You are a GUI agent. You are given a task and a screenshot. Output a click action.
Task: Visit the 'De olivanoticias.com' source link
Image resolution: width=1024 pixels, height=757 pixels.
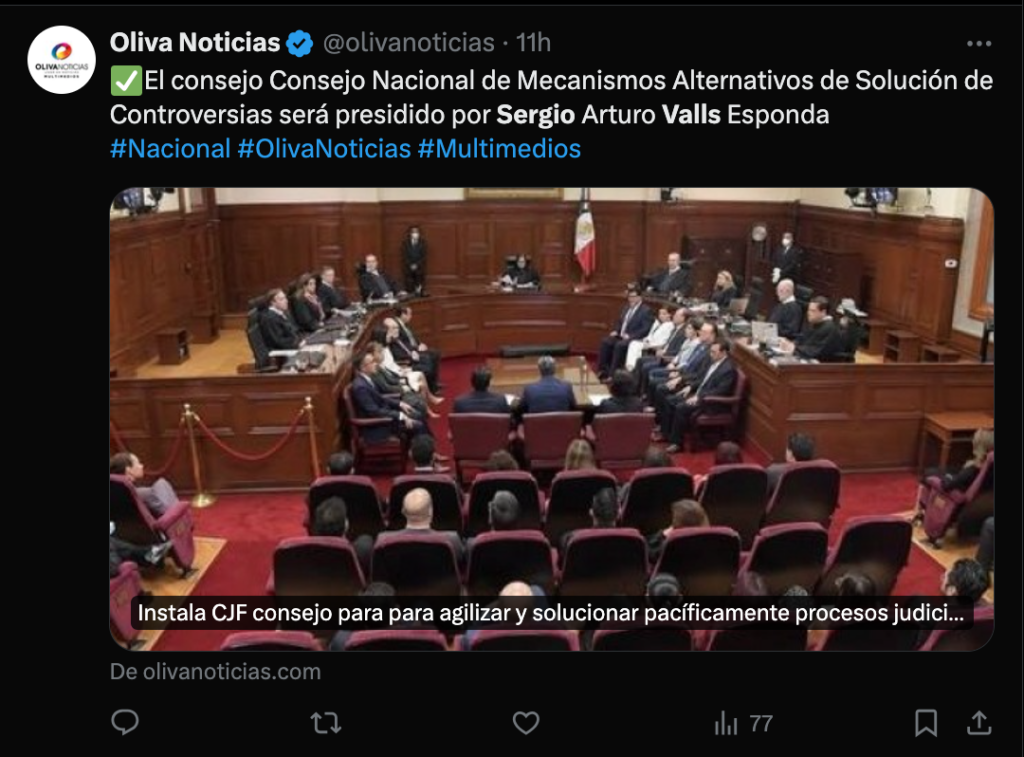216,671
